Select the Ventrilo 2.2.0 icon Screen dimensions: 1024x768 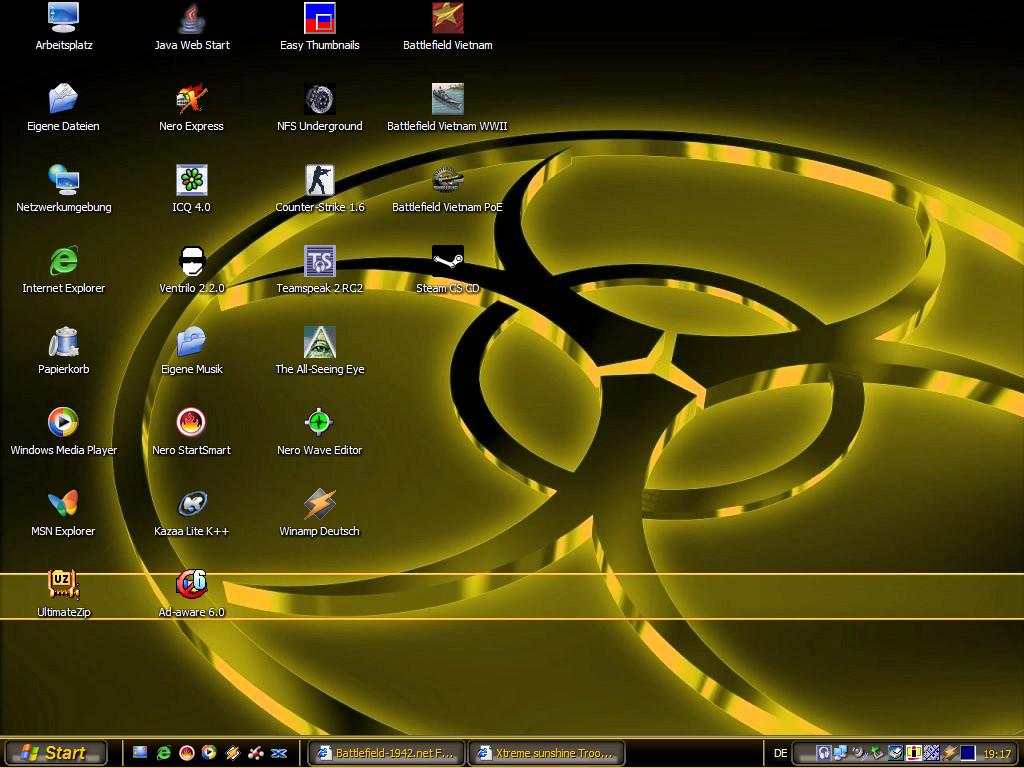191,270
